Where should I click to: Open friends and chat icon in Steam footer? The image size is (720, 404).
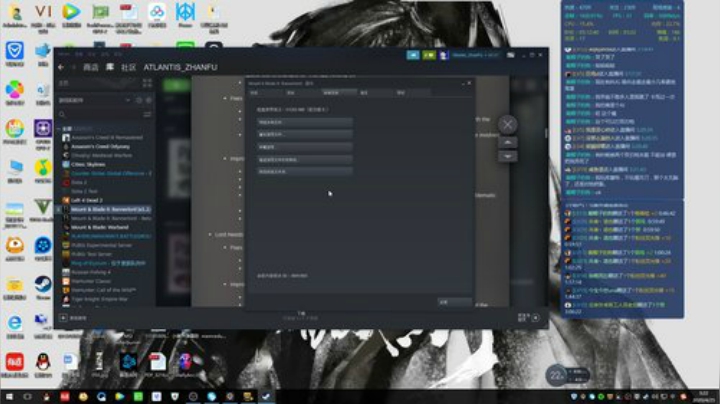(529, 318)
